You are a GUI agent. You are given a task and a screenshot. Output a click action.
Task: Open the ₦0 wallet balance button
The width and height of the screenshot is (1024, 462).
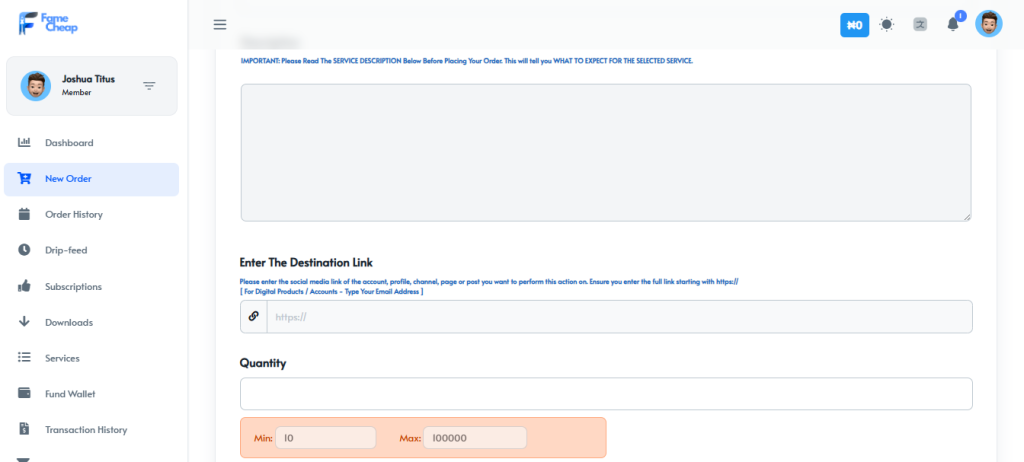coord(854,25)
